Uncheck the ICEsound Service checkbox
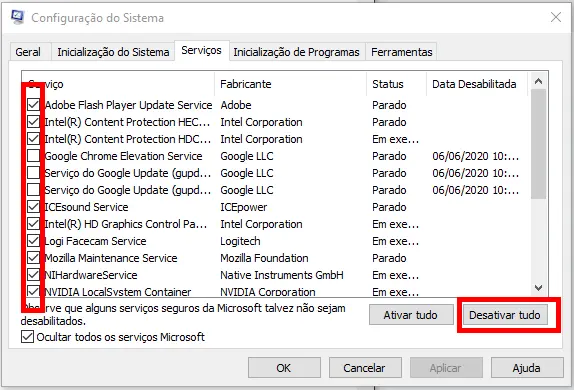Screen dimensions: 574x390 coord(33,207)
